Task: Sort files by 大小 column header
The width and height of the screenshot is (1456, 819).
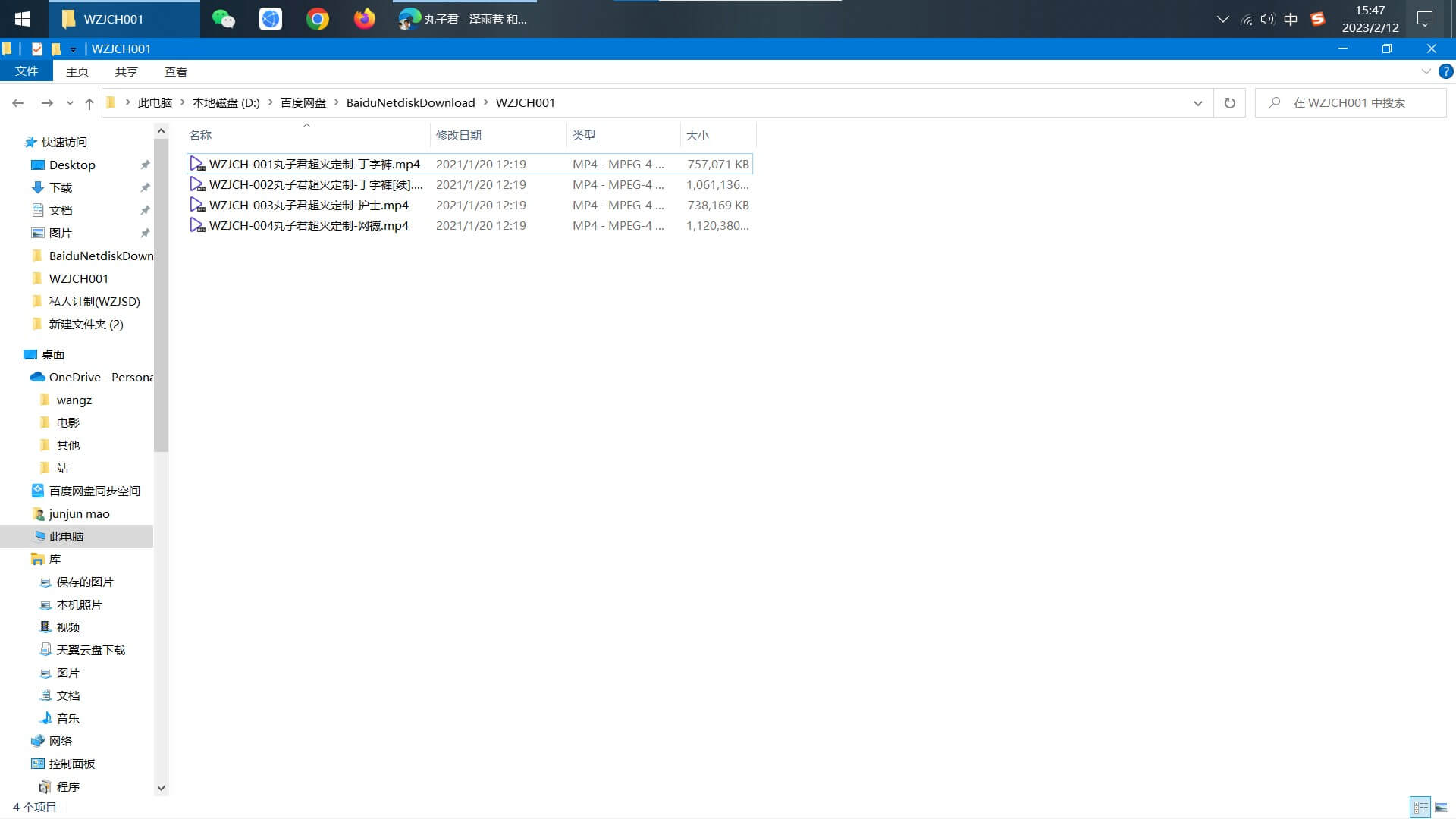Action: pyautogui.click(x=698, y=135)
